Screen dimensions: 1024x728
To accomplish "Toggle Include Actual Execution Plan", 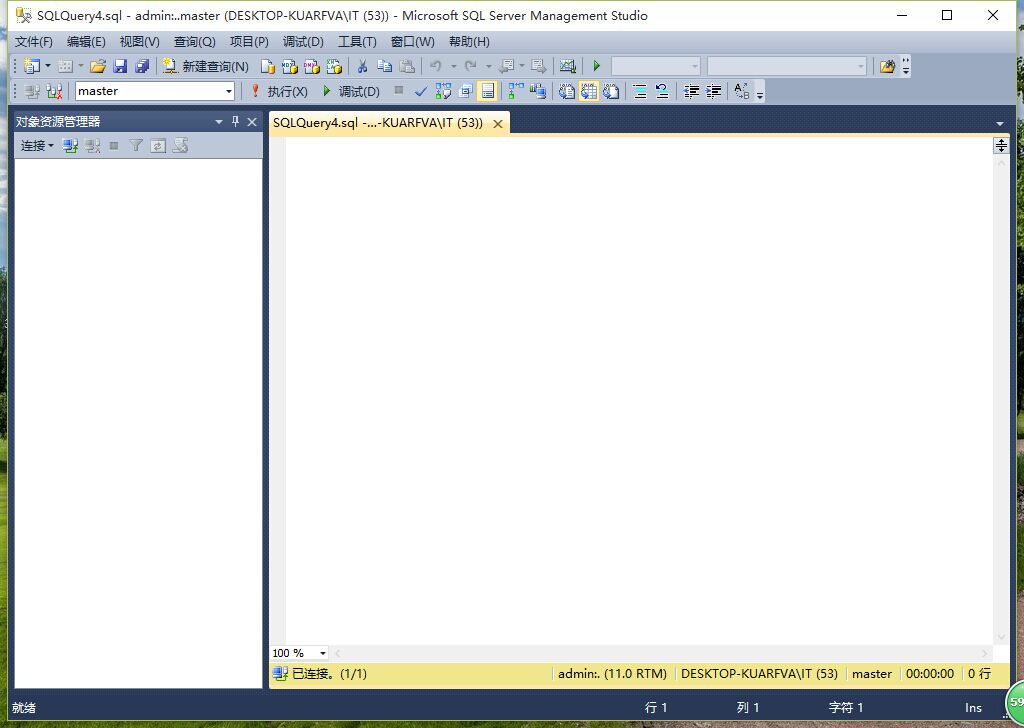I will (516, 91).
